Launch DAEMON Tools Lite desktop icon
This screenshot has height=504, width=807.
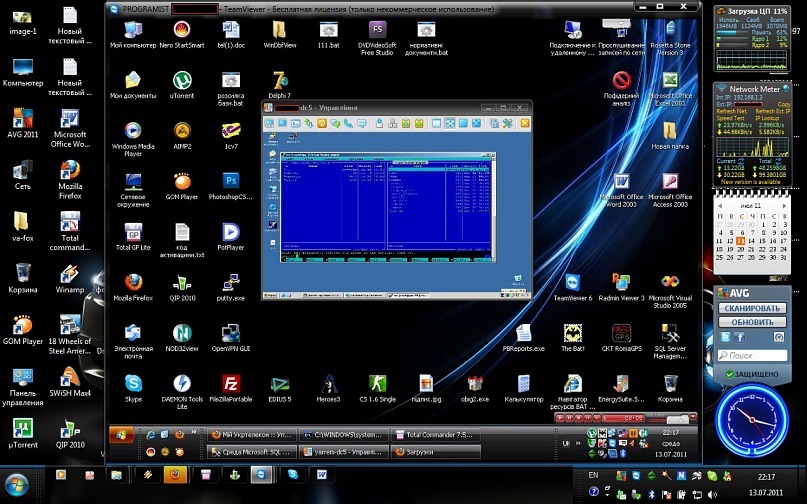182,384
